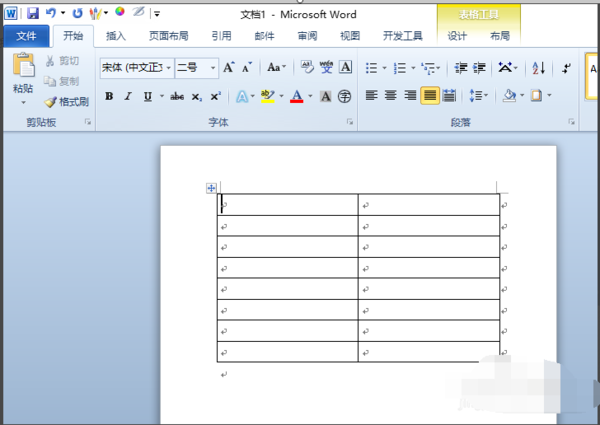Image resolution: width=600 pixels, height=425 pixels.
Task: Open line spacing options
Action: click(476, 95)
